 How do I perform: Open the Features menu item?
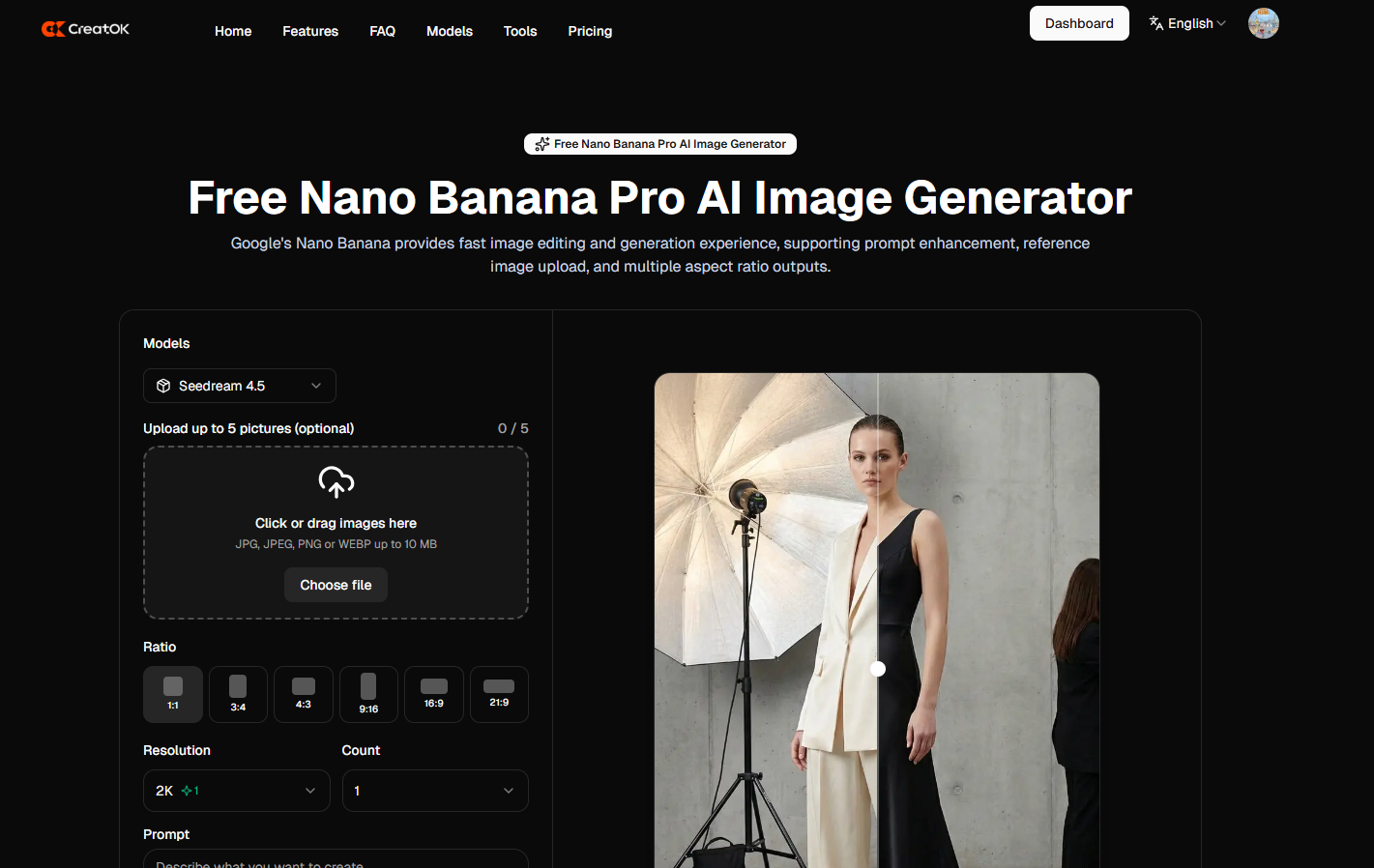click(x=310, y=31)
